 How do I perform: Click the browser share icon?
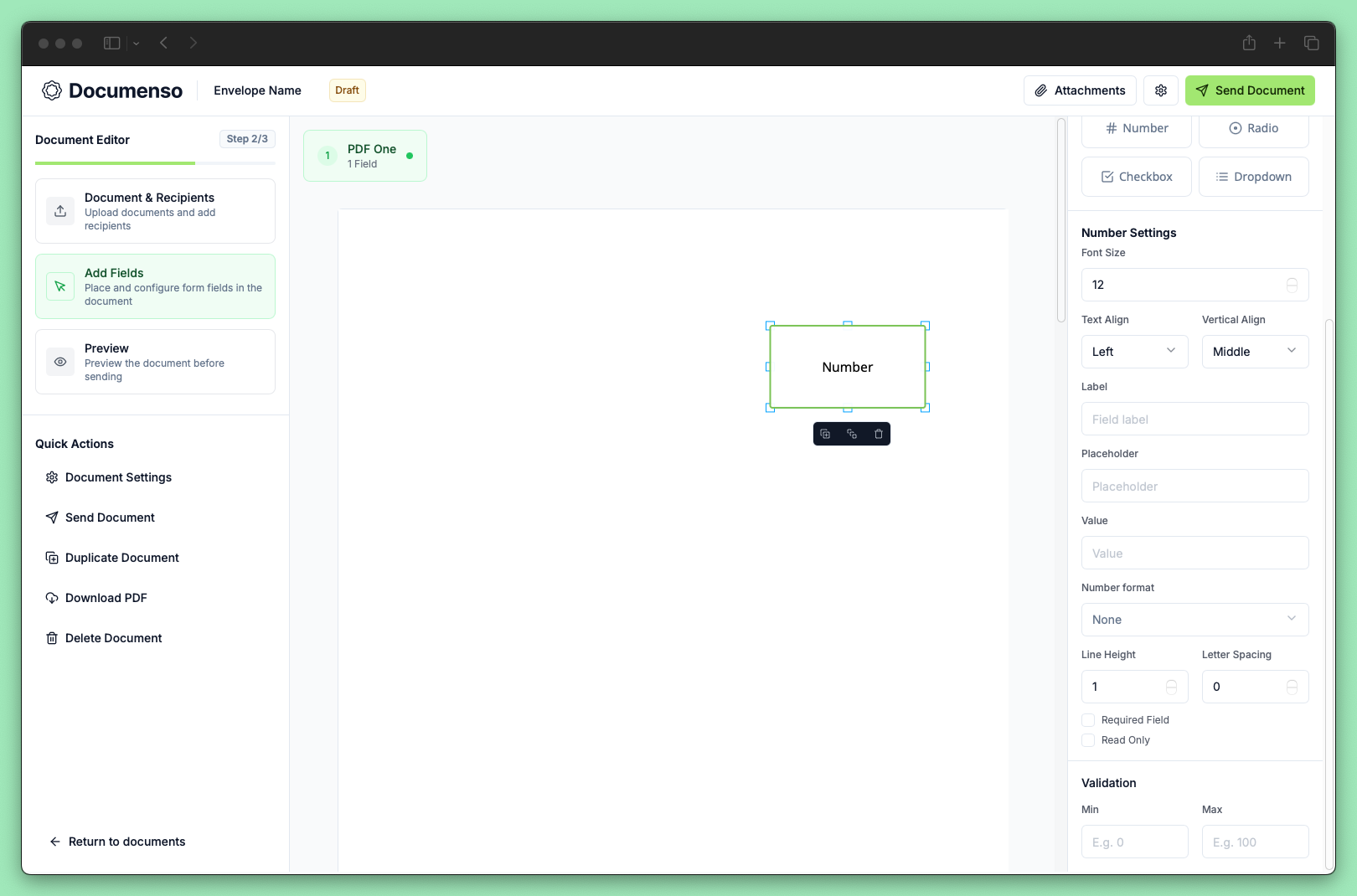pyautogui.click(x=1249, y=43)
